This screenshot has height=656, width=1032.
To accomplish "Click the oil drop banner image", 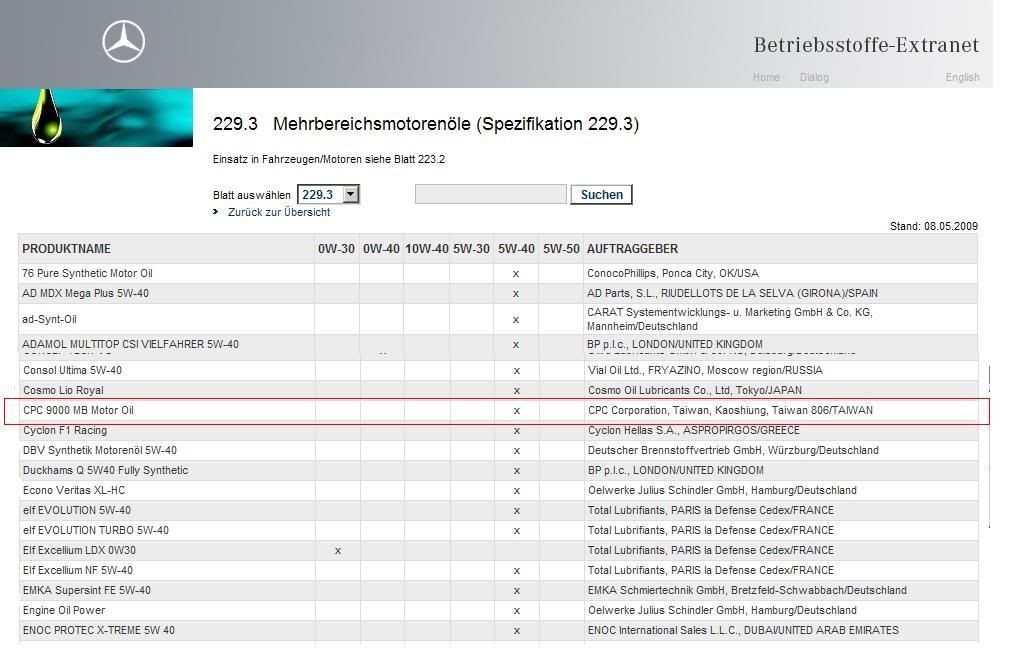I will point(96,118).
